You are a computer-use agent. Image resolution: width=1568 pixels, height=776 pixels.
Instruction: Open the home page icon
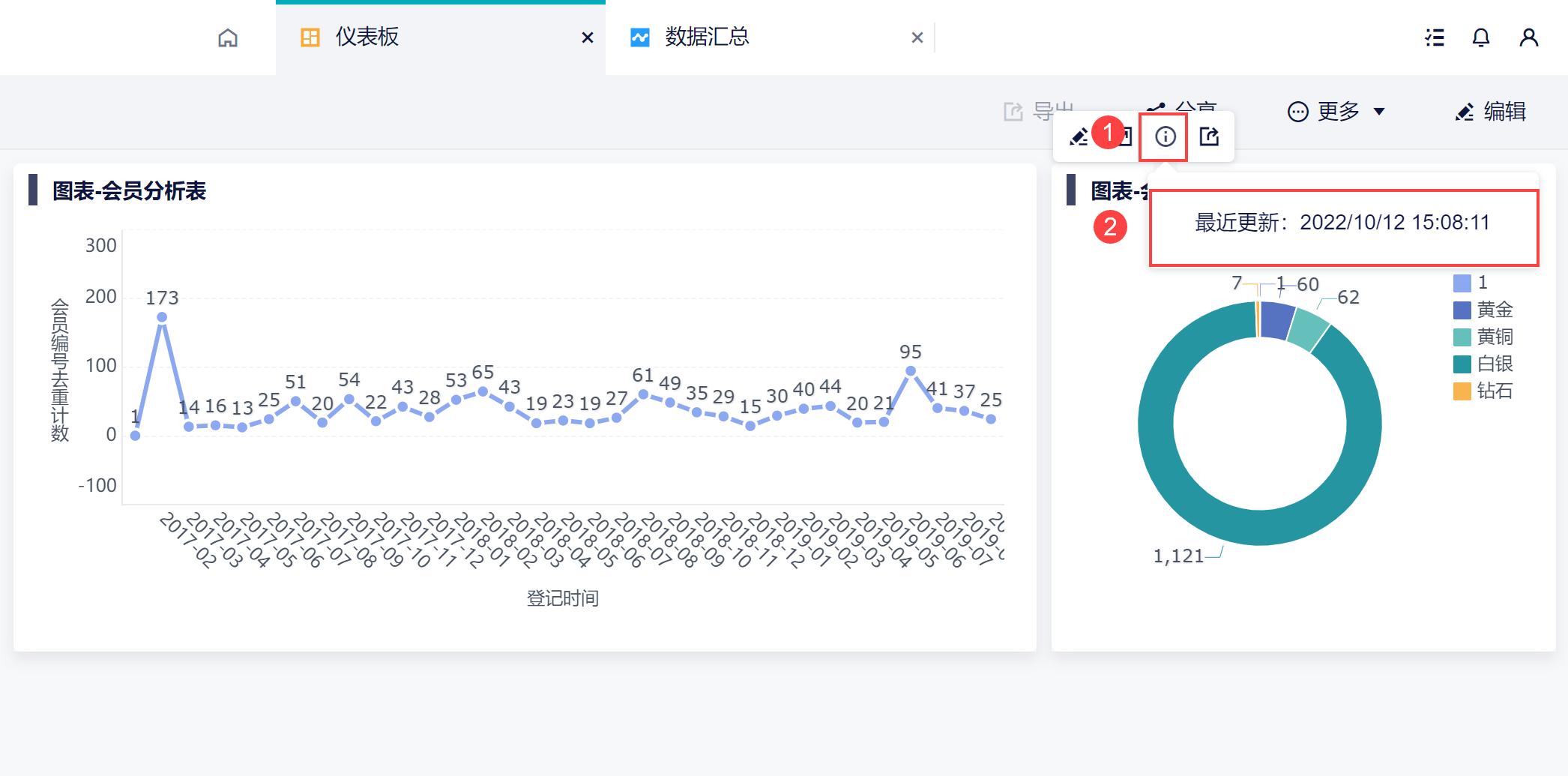228,37
